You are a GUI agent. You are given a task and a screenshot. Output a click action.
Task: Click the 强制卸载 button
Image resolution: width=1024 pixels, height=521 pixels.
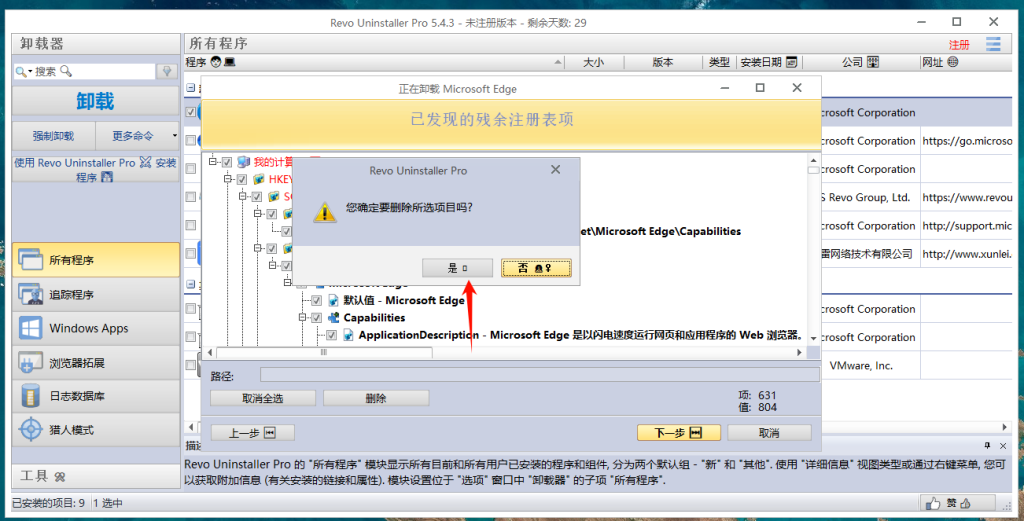pyautogui.click(x=54, y=136)
